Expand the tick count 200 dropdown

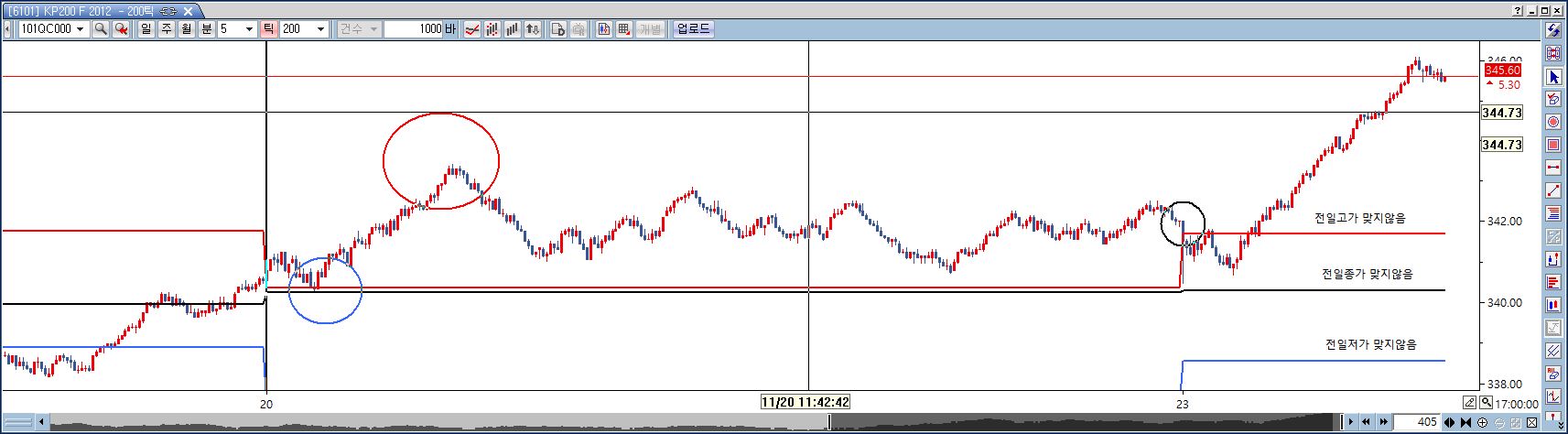coord(320,29)
